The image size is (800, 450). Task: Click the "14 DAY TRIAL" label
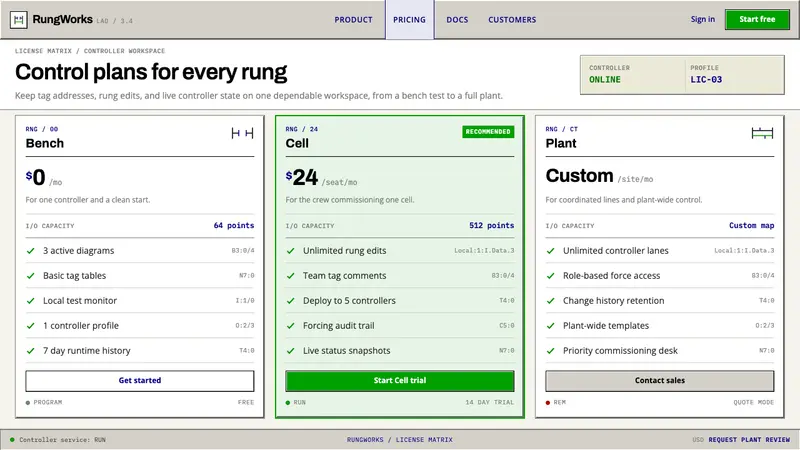[x=490, y=403]
